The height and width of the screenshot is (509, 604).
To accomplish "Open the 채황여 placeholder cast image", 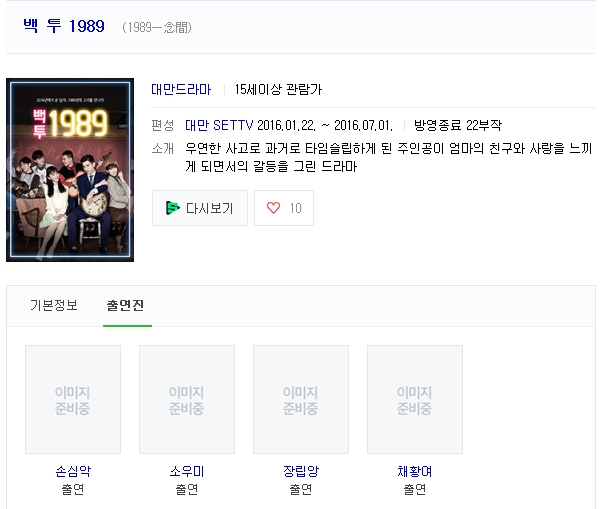I will 415,400.
